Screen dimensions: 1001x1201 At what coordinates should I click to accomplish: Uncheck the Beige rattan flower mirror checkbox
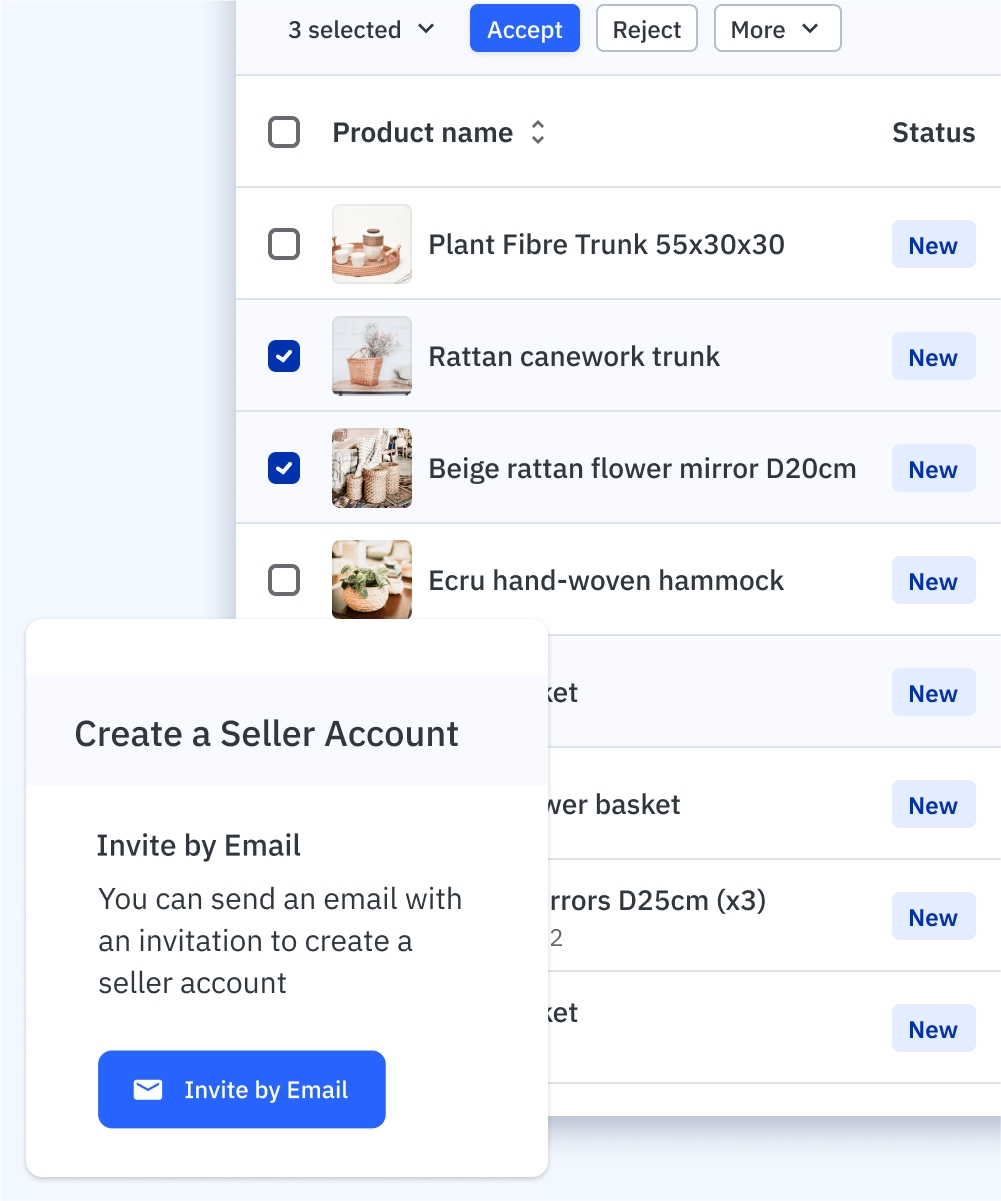pyautogui.click(x=284, y=468)
